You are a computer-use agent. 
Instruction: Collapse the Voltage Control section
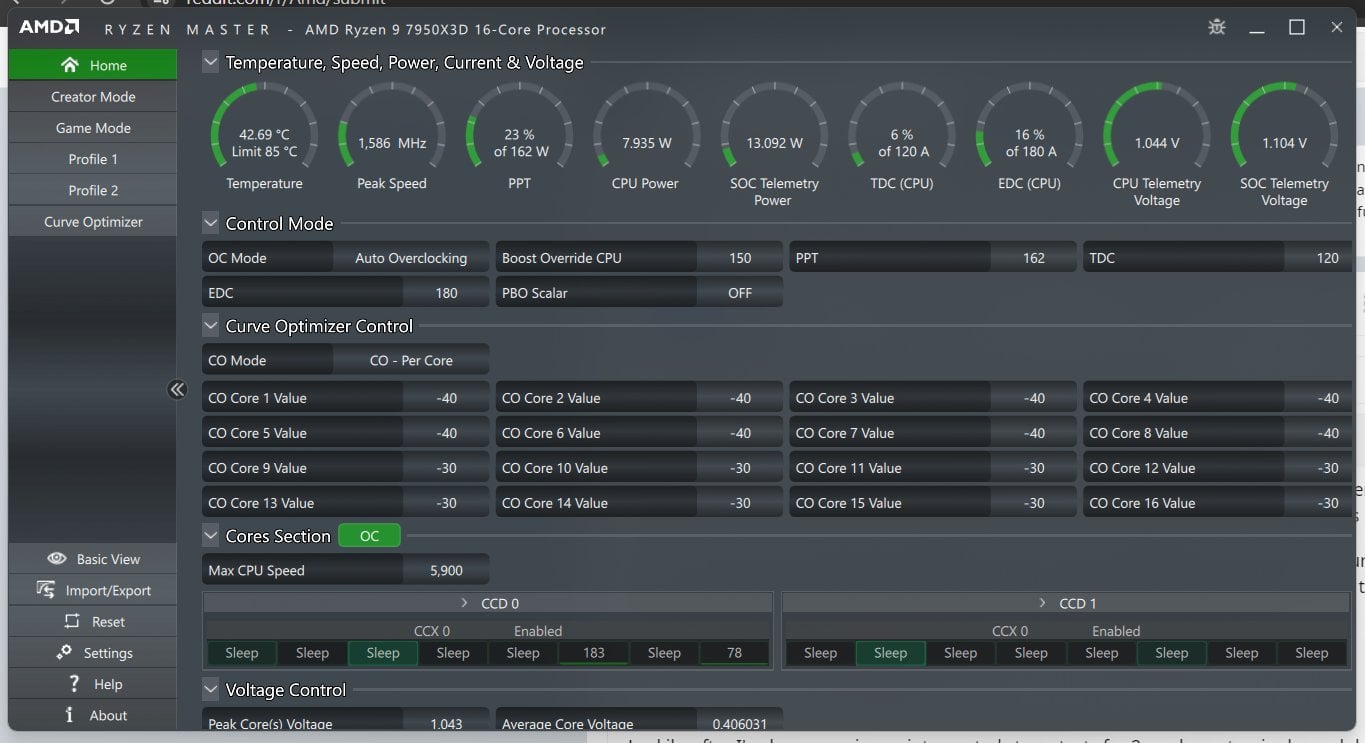coord(210,690)
